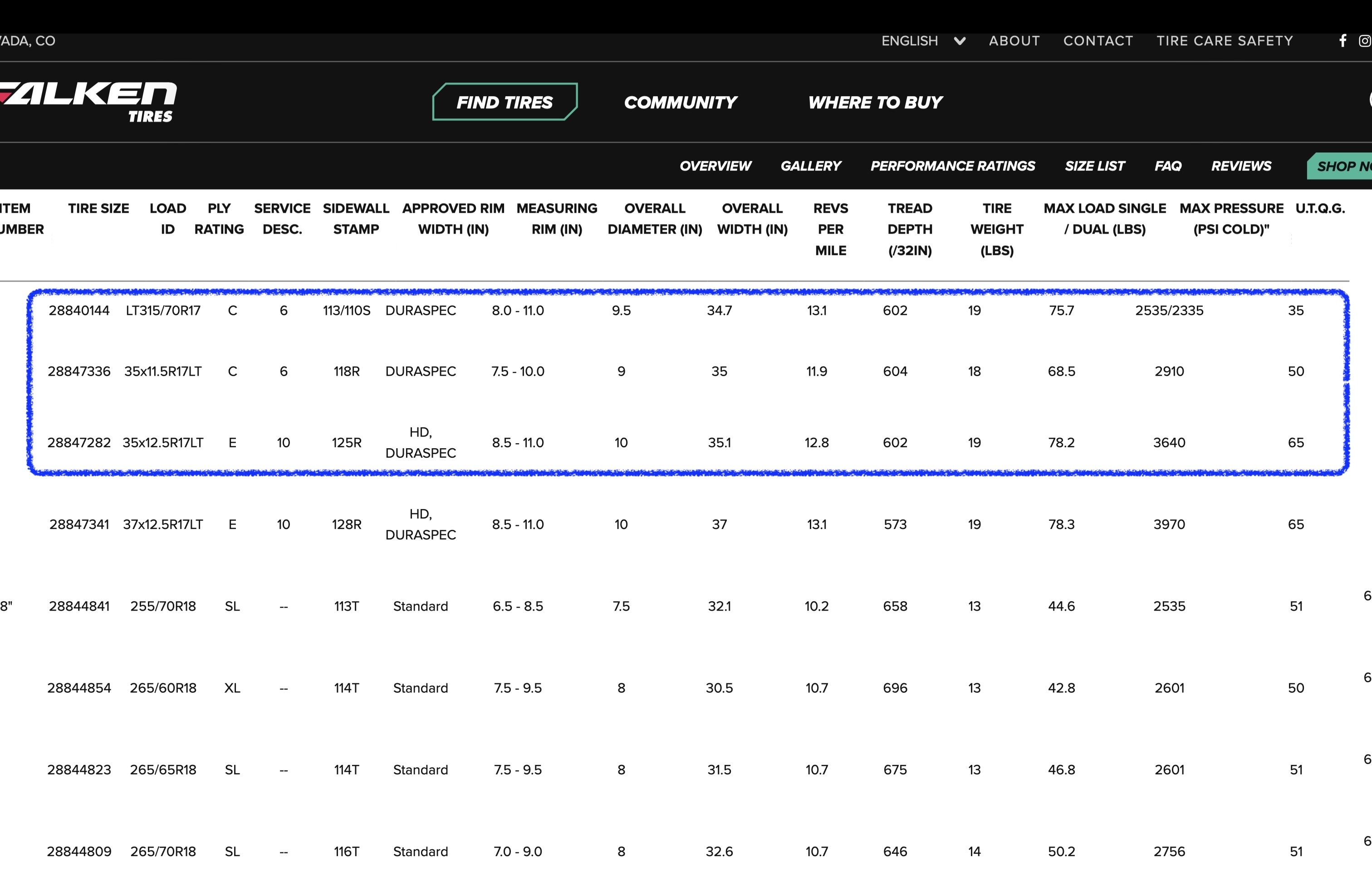Image resolution: width=1372 pixels, height=891 pixels.
Task: Open the WHERE TO BUY menu
Action: [x=875, y=102]
